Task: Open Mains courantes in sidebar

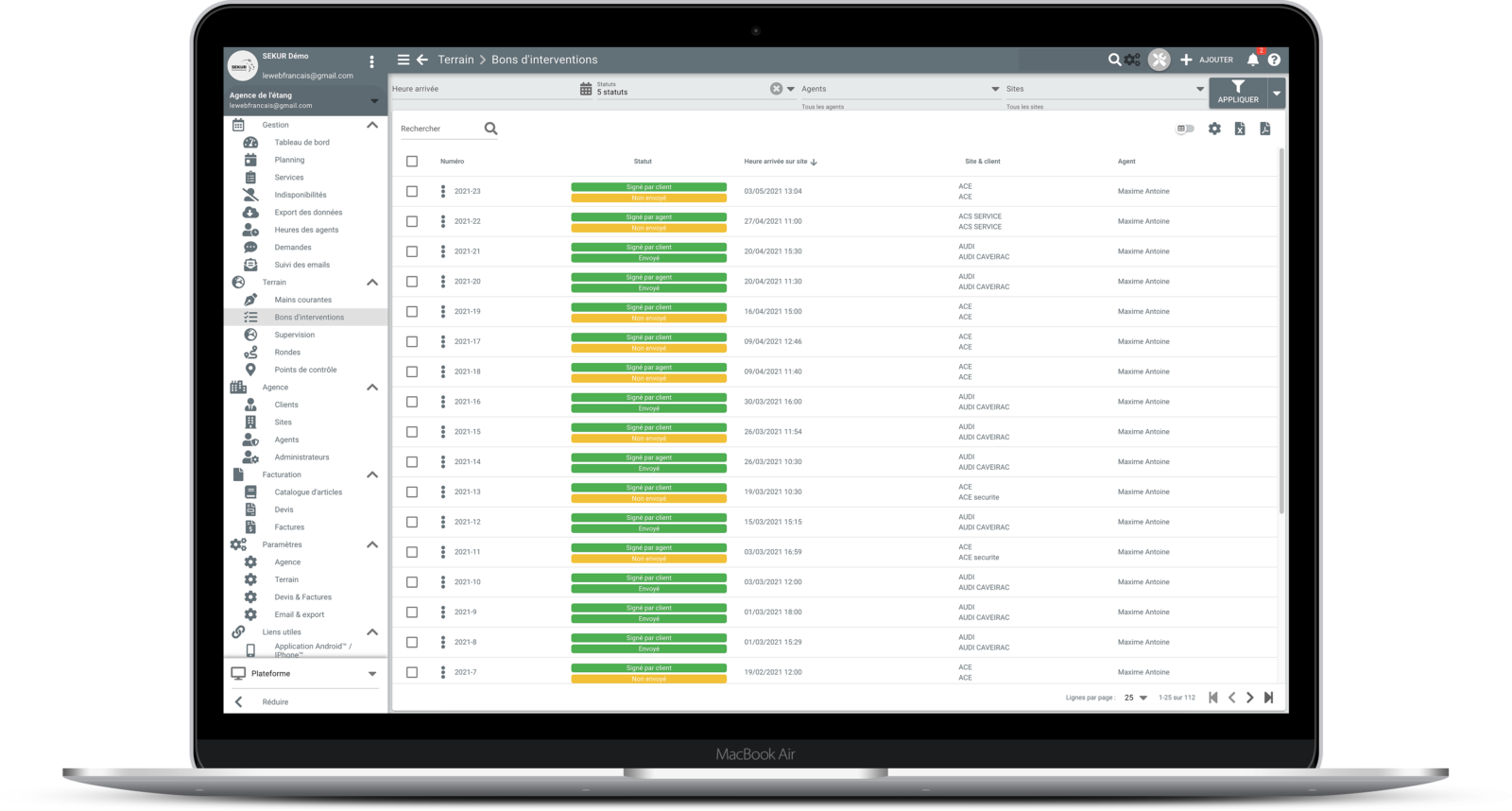Action: click(302, 300)
